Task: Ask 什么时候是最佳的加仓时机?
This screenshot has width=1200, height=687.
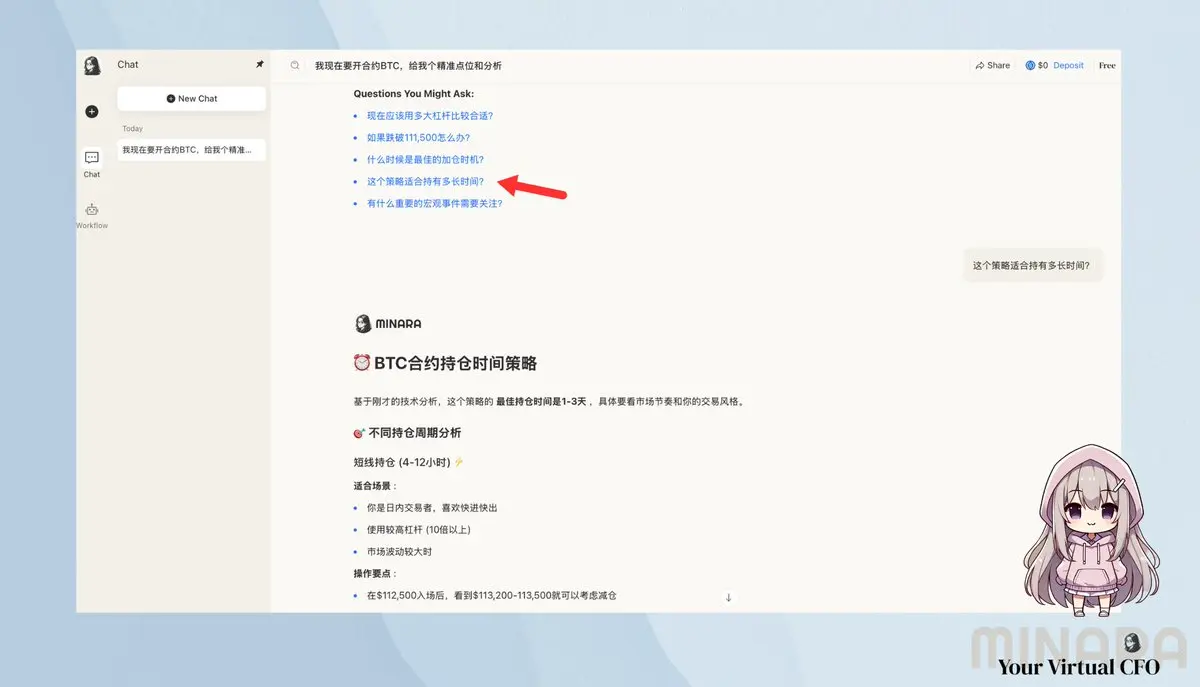Action: [x=425, y=160]
